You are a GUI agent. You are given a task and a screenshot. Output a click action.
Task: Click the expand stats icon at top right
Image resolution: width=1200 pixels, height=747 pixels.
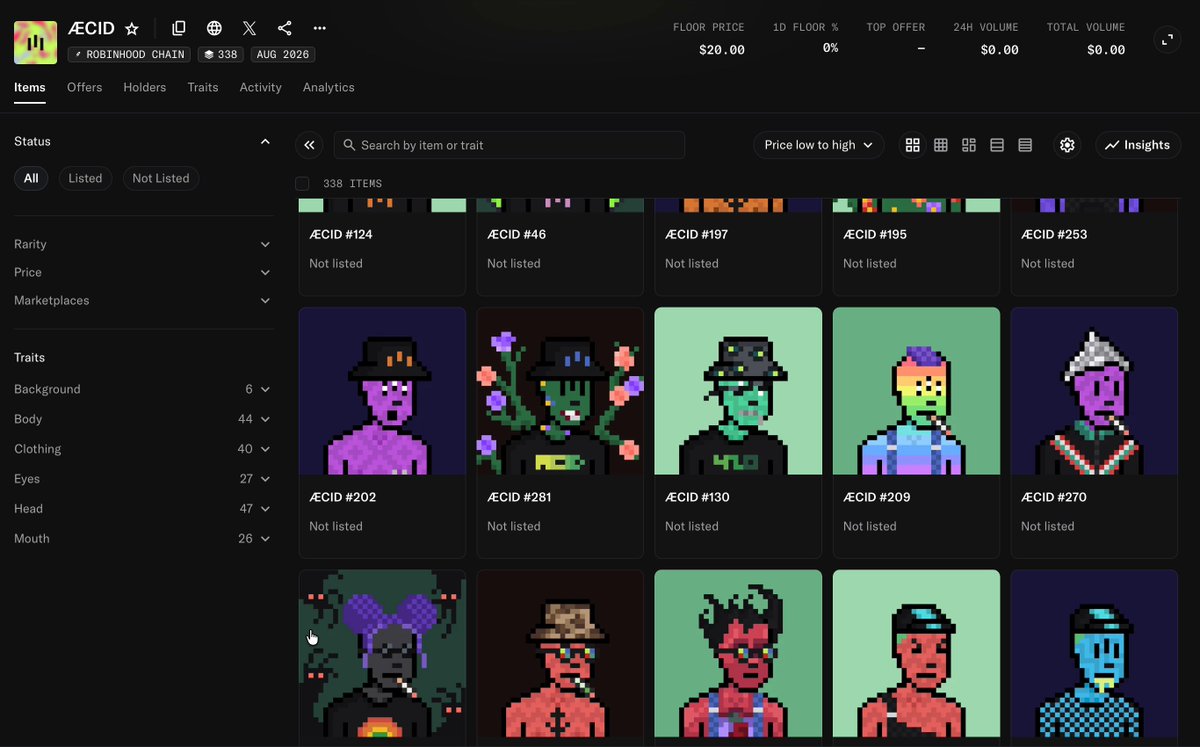[1167, 40]
